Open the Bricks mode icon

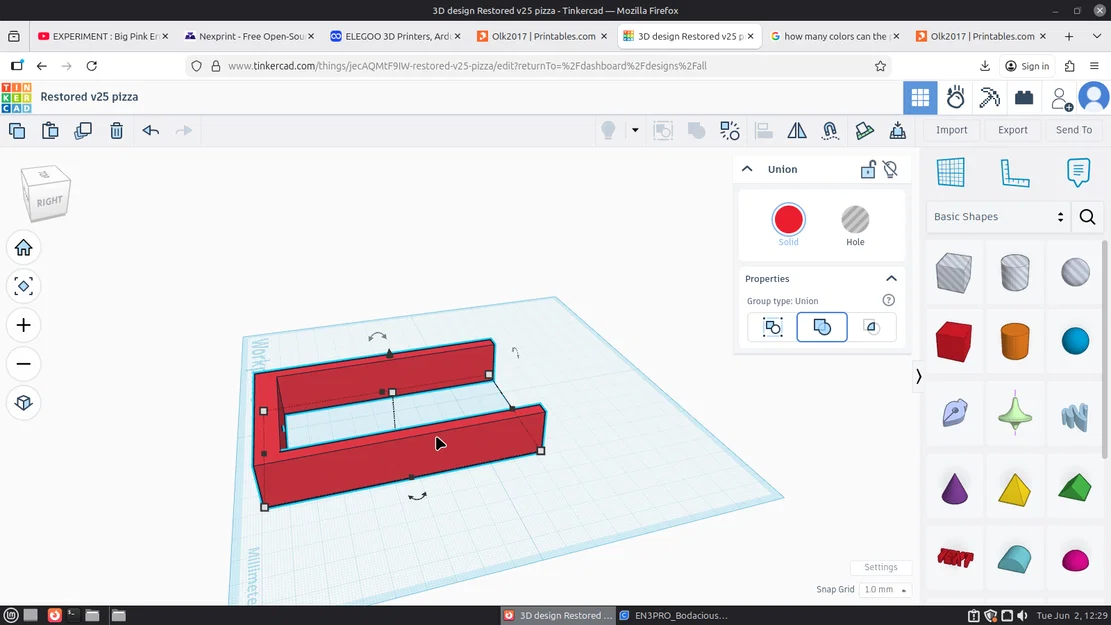[x=1024, y=98]
